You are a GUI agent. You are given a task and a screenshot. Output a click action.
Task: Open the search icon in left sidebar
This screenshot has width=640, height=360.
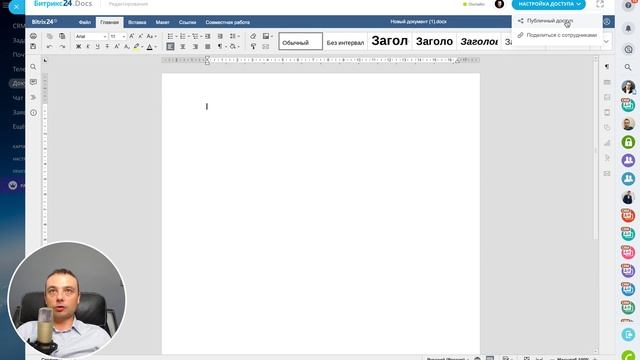coord(33,67)
